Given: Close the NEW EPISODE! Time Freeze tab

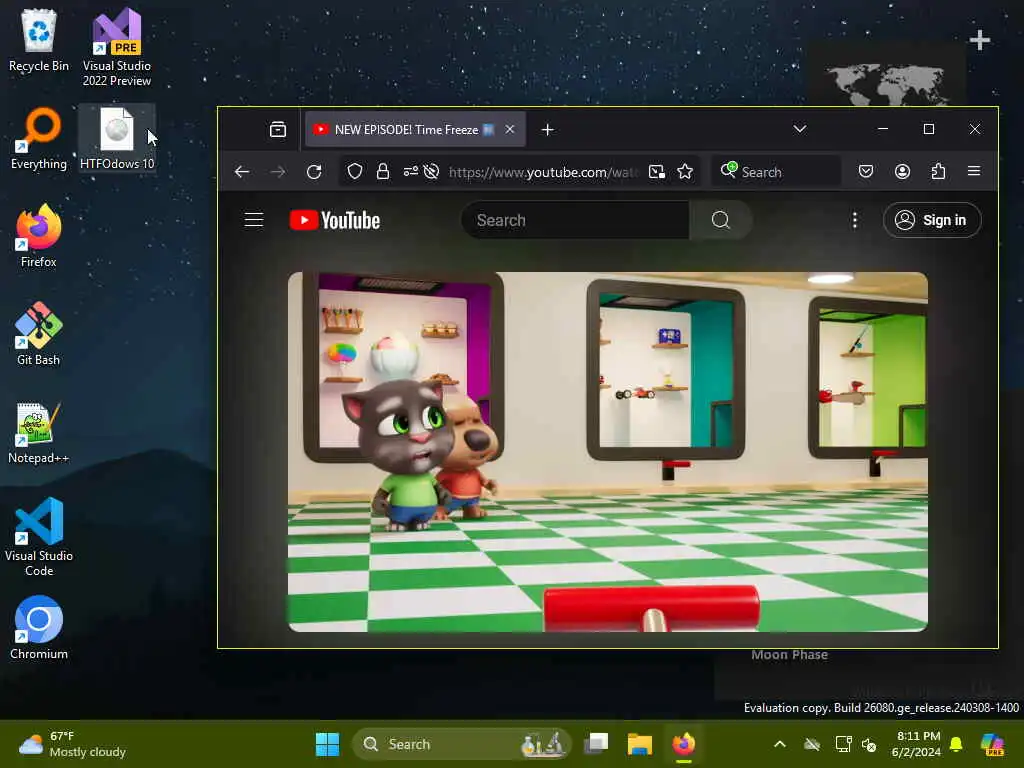Looking at the screenshot, I should tap(510, 129).
